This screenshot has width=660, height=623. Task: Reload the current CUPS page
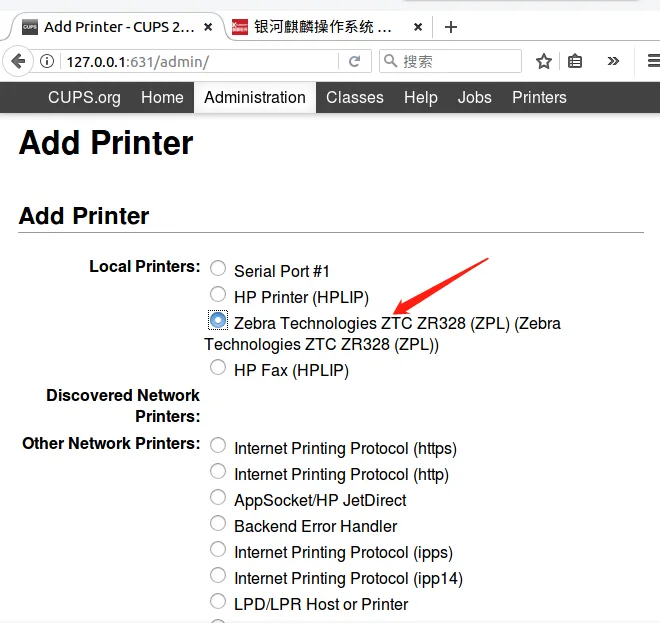[x=354, y=62]
